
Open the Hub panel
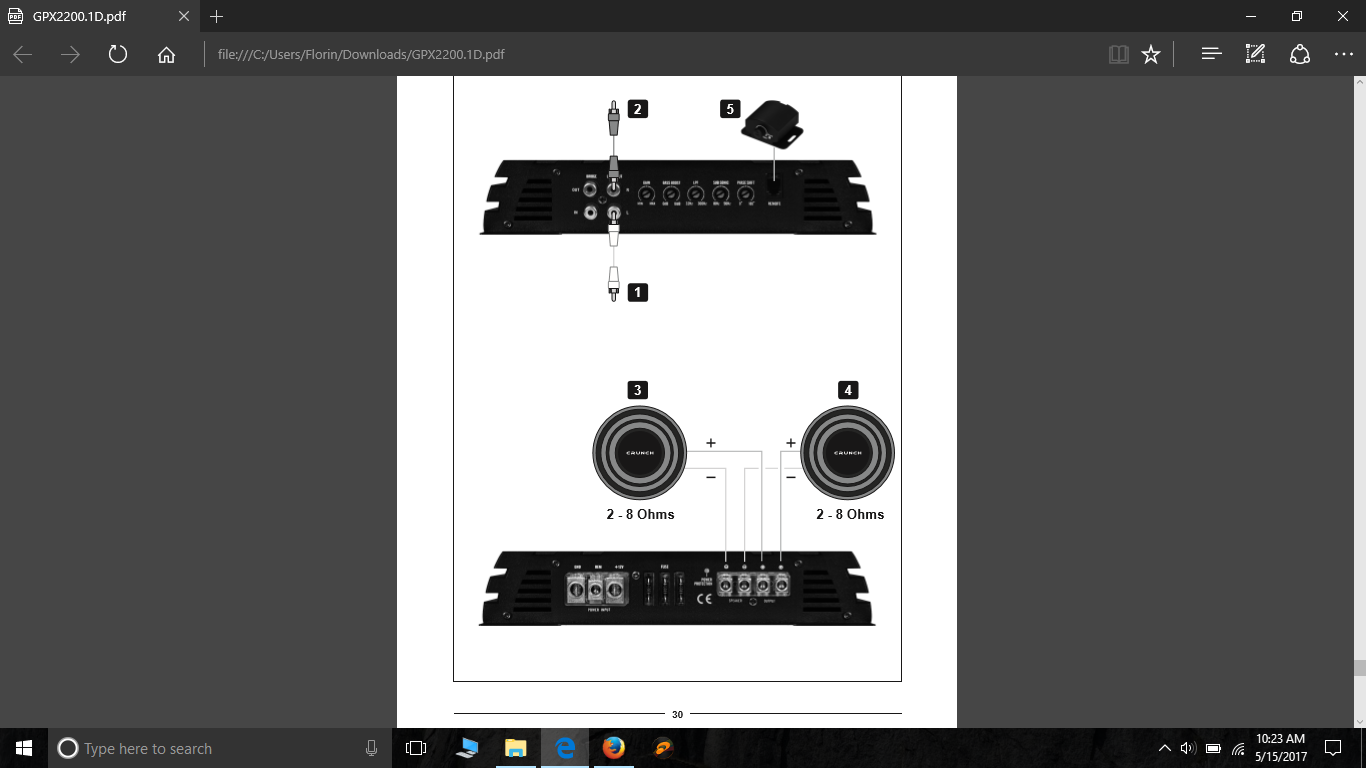1211,54
